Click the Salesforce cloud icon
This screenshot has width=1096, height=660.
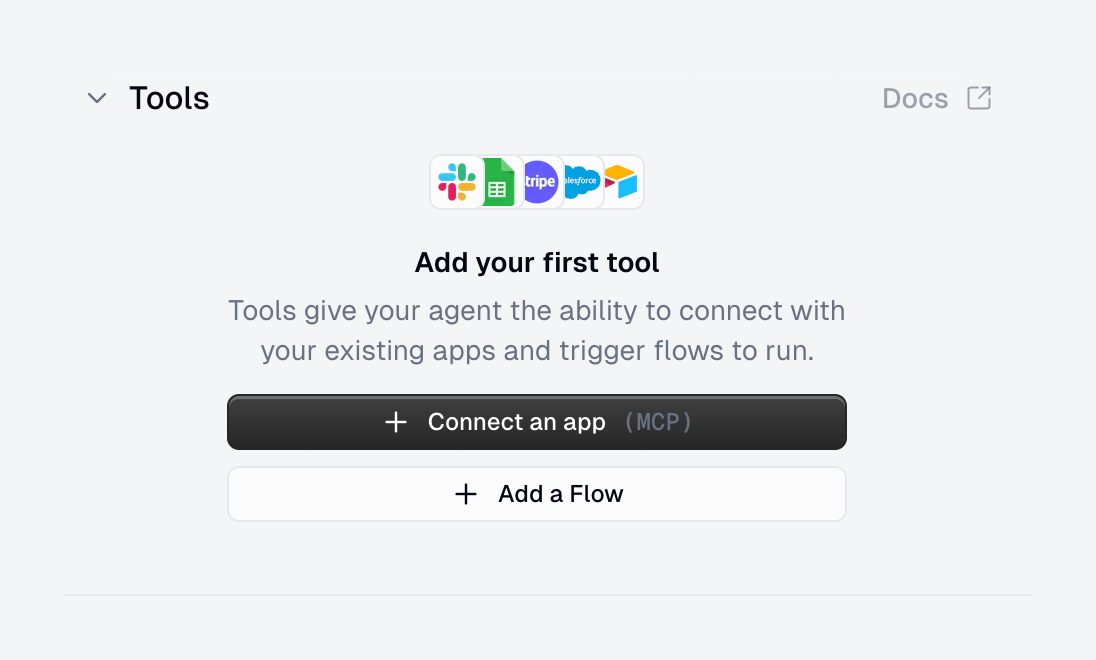click(582, 182)
